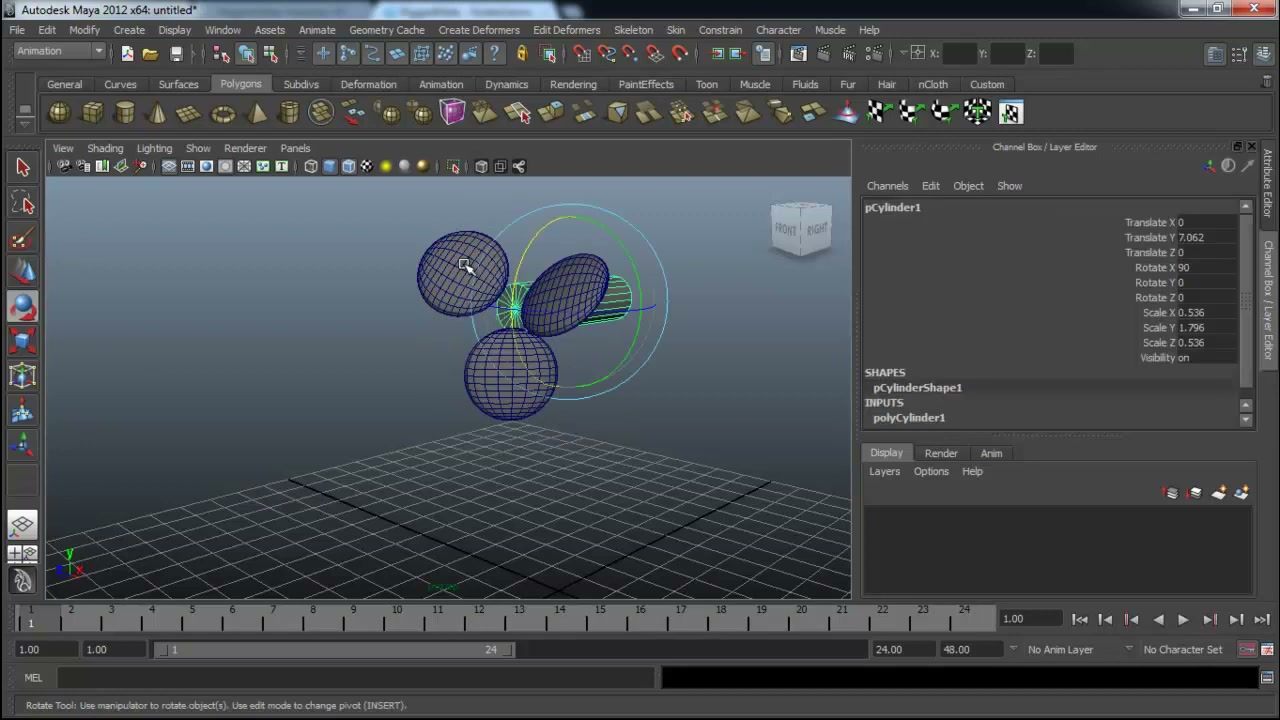Create a polygon cylinder from the shelf
Image resolution: width=1280 pixels, height=720 pixels.
(x=125, y=113)
